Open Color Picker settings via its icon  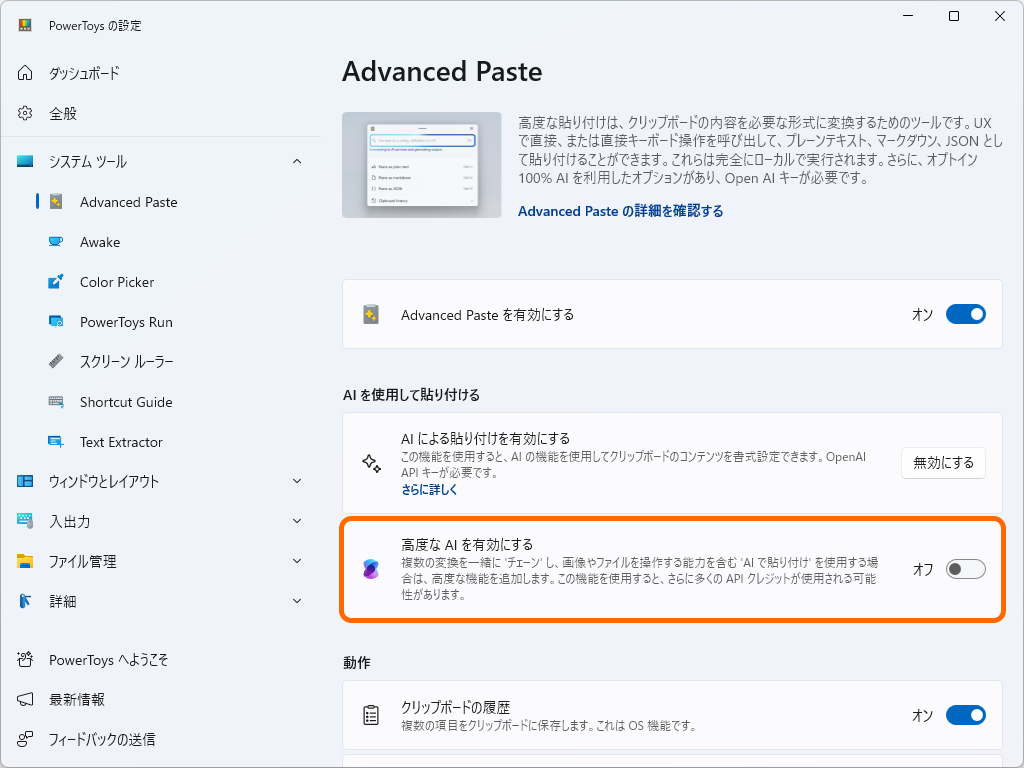tap(58, 282)
